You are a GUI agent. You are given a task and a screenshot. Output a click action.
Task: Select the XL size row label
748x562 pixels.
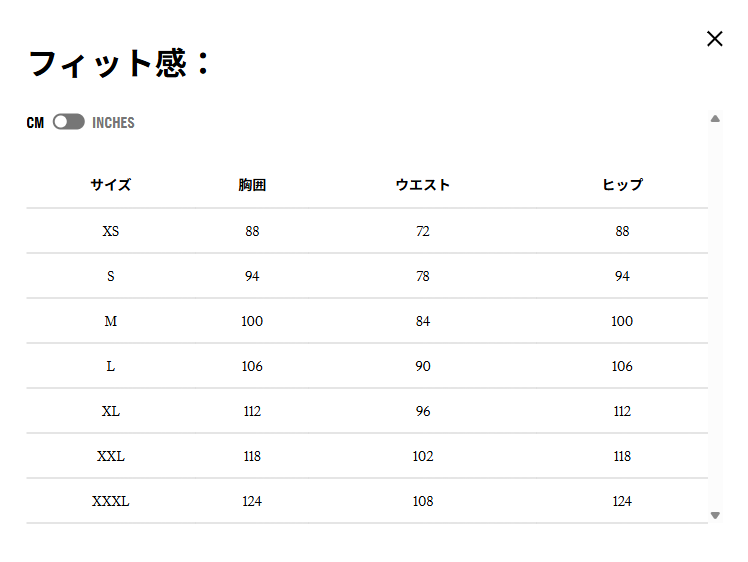[110, 411]
